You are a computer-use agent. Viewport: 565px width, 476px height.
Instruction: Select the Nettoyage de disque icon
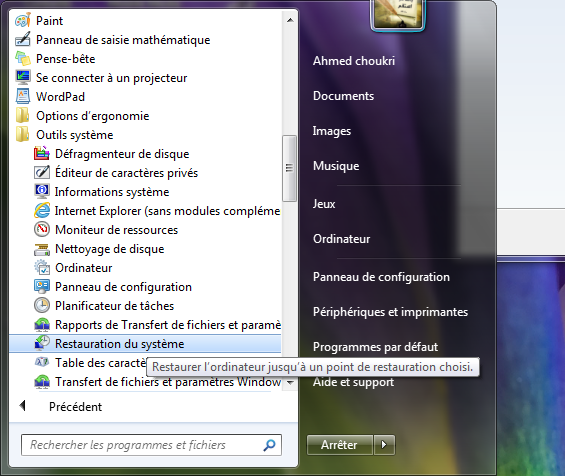[42, 249]
